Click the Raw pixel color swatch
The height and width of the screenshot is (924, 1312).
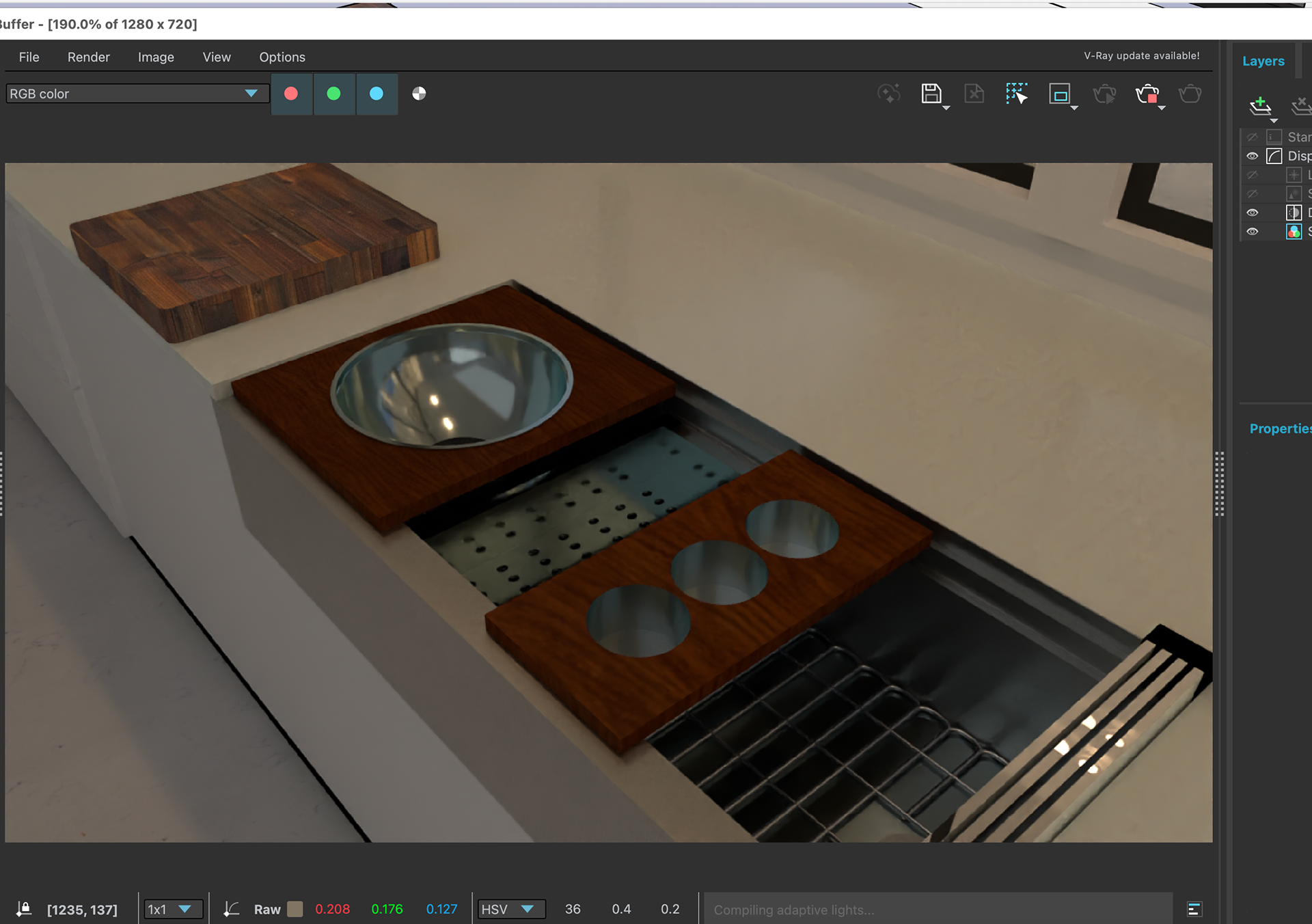pyautogui.click(x=295, y=909)
